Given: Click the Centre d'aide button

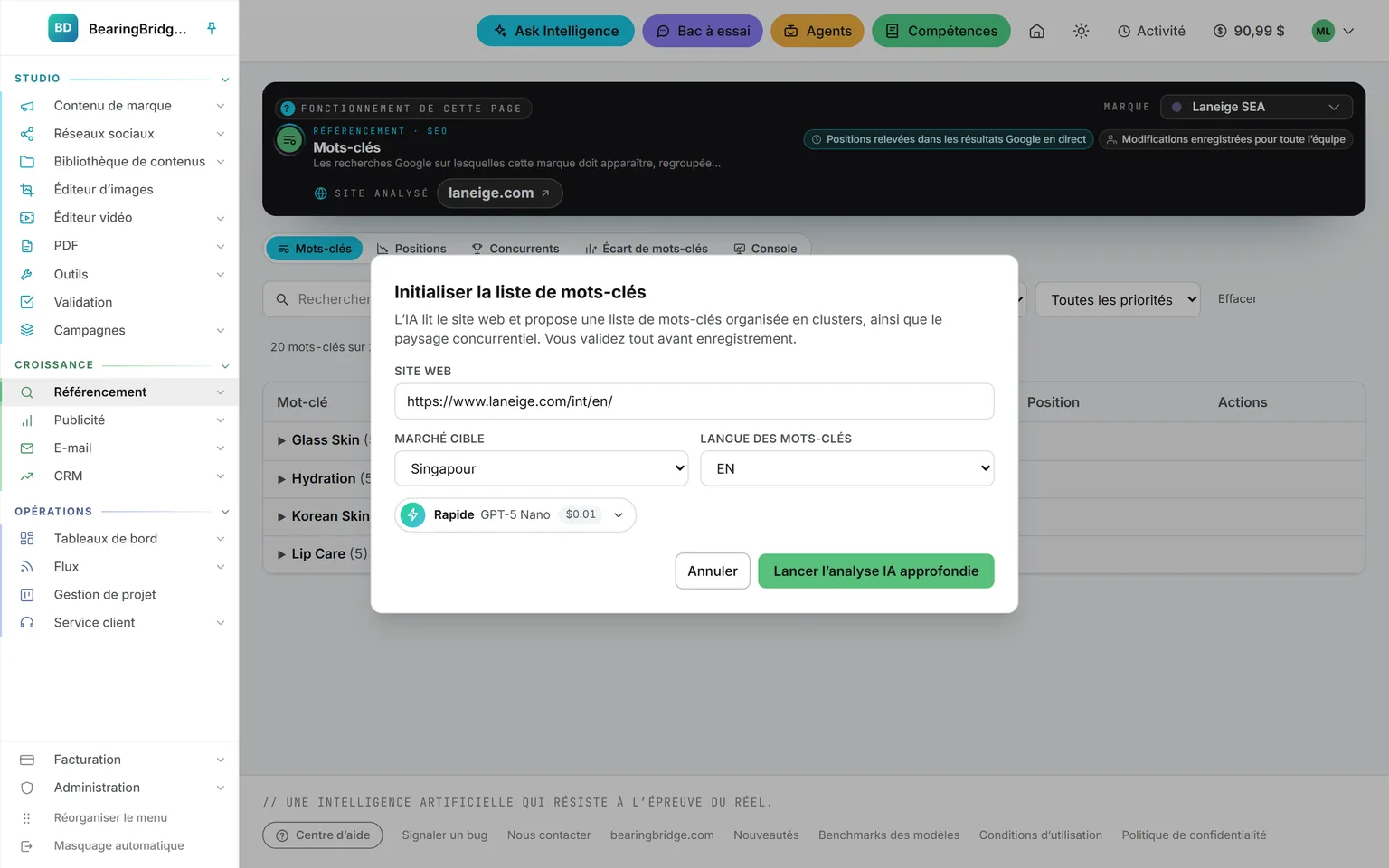Looking at the screenshot, I should [x=323, y=835].
